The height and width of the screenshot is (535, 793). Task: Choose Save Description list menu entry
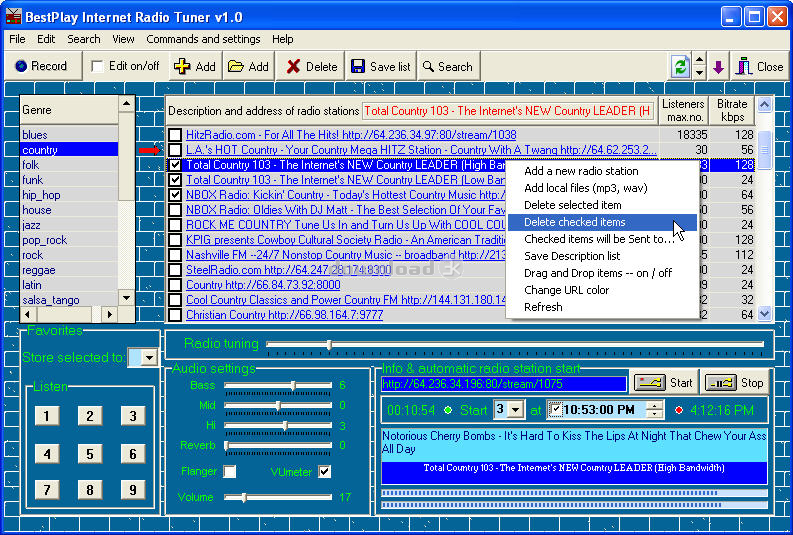point(602,256)
